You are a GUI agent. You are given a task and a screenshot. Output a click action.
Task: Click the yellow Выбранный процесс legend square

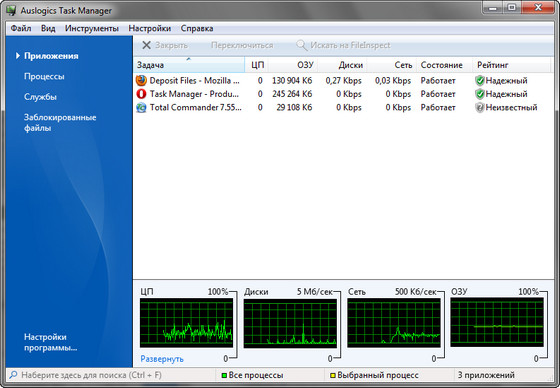pyautogui.click(x=333, y=375)
